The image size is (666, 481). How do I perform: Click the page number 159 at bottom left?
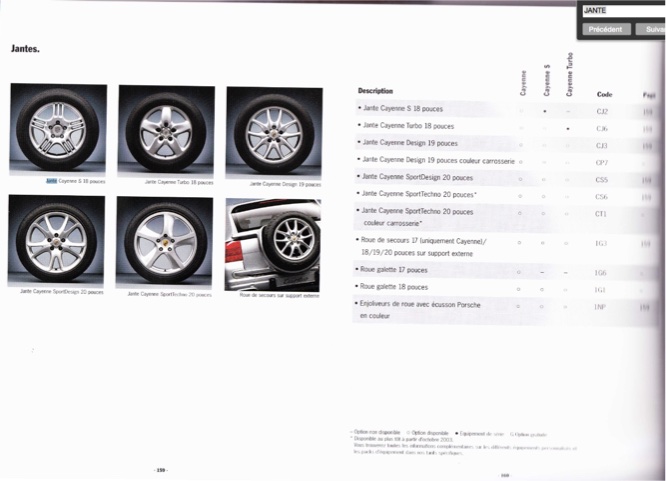click(x=161, y=470)
